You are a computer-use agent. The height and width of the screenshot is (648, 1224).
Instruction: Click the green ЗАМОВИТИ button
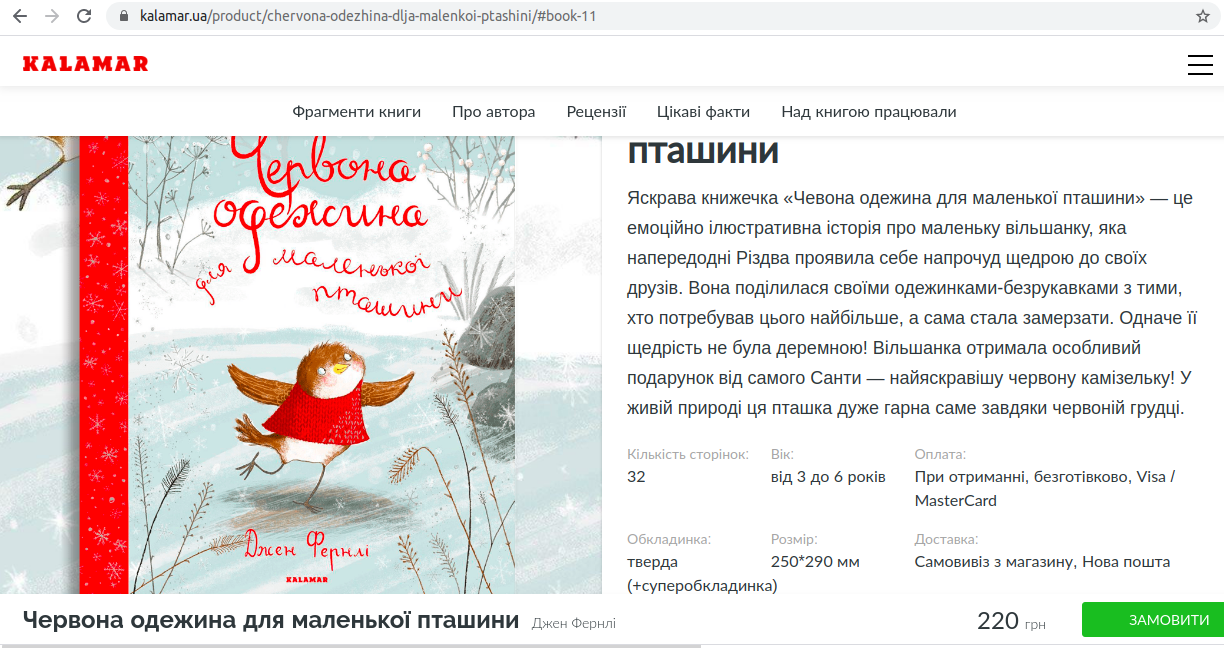tap(1153, 620)
